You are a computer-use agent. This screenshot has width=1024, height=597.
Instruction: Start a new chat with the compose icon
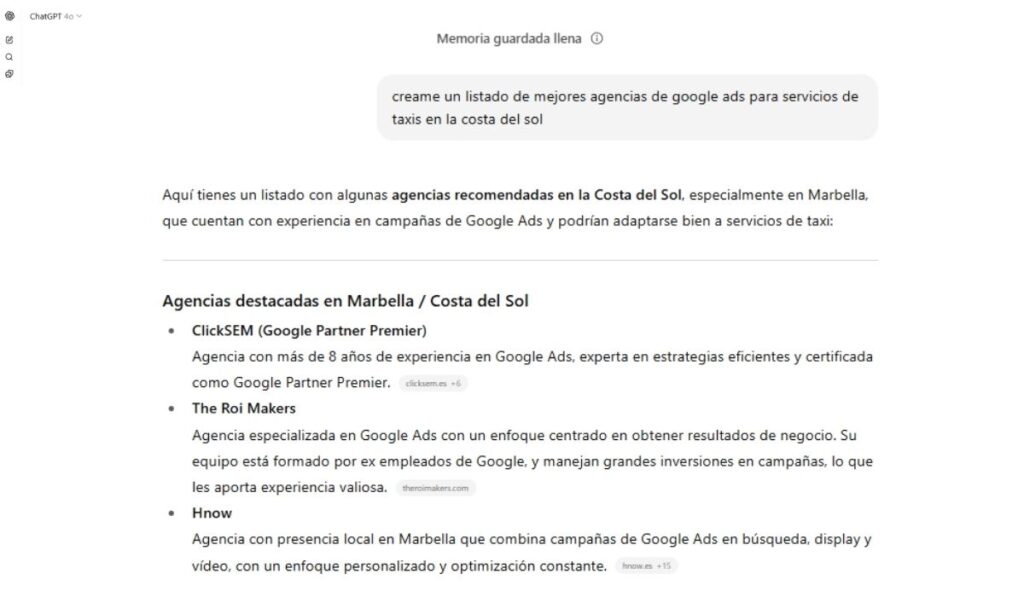point(10,40)
